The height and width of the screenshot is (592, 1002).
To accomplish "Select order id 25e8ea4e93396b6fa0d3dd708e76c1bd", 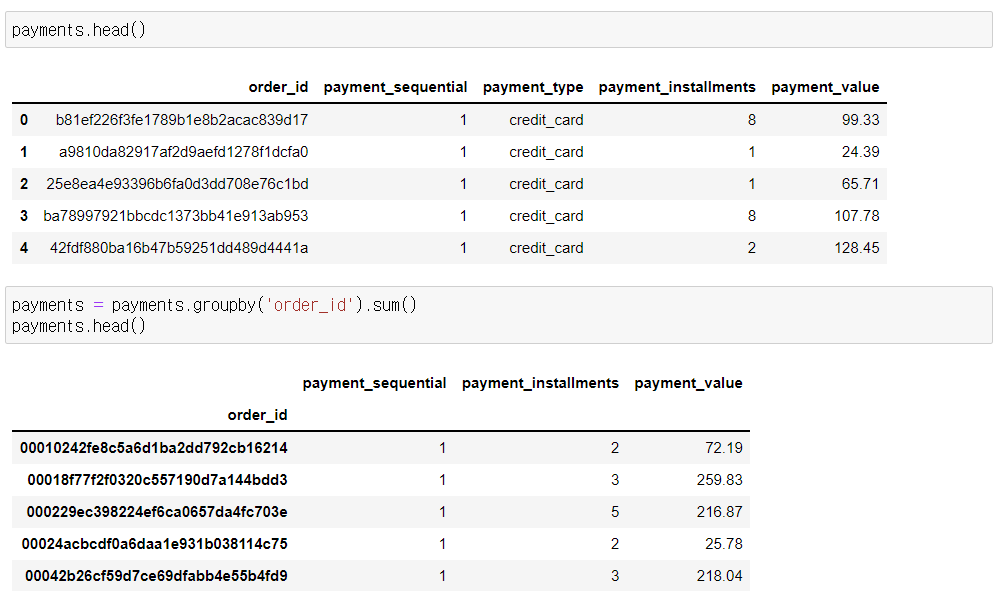I will pos(177,183).
